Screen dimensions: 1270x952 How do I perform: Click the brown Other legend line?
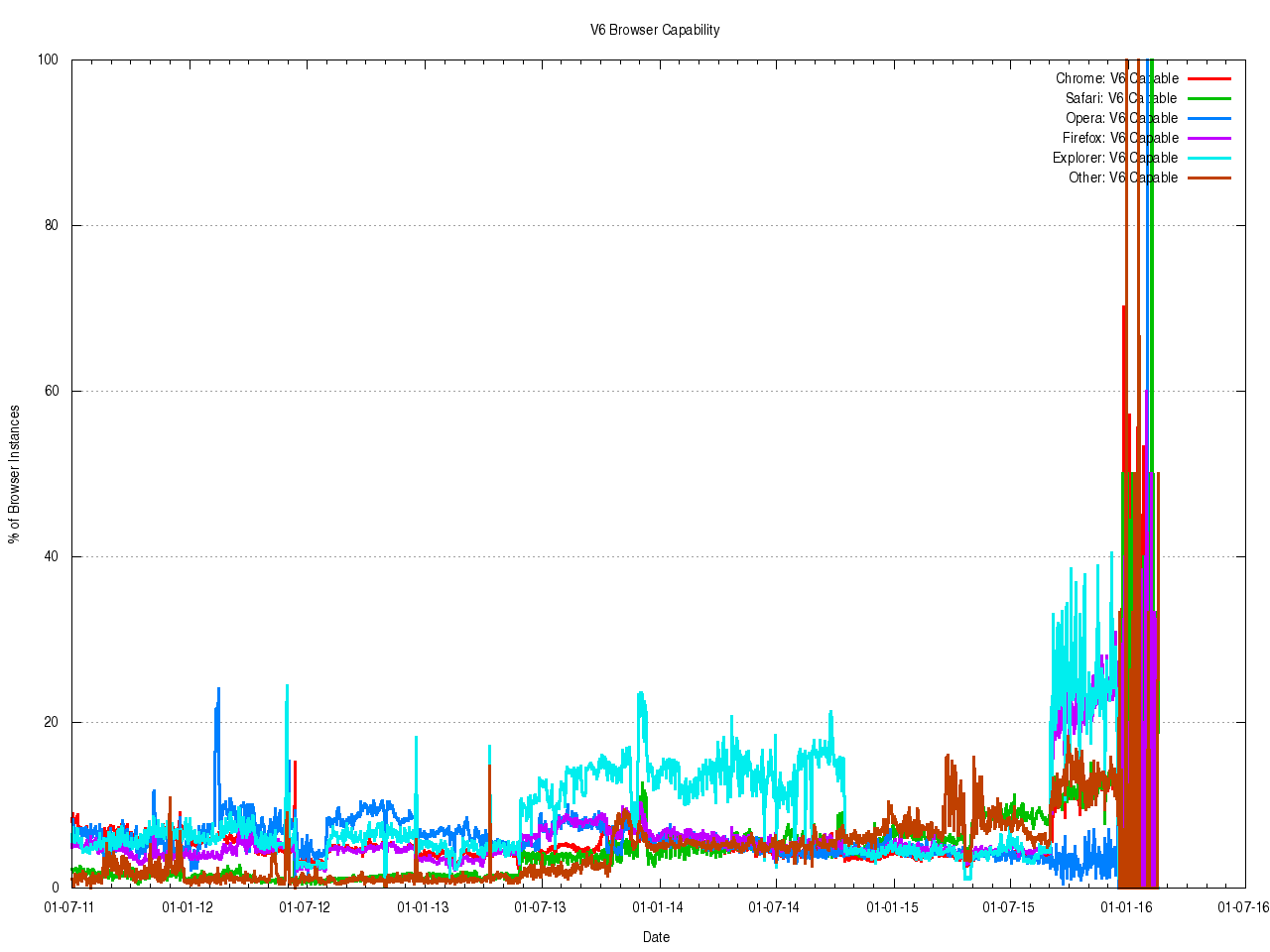[x=1208, y=178]
